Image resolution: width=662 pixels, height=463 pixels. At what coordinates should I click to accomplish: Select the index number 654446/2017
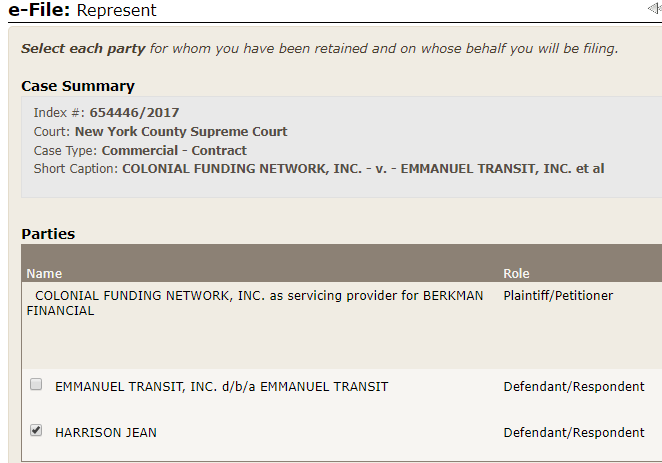click(x=134, y=113)
